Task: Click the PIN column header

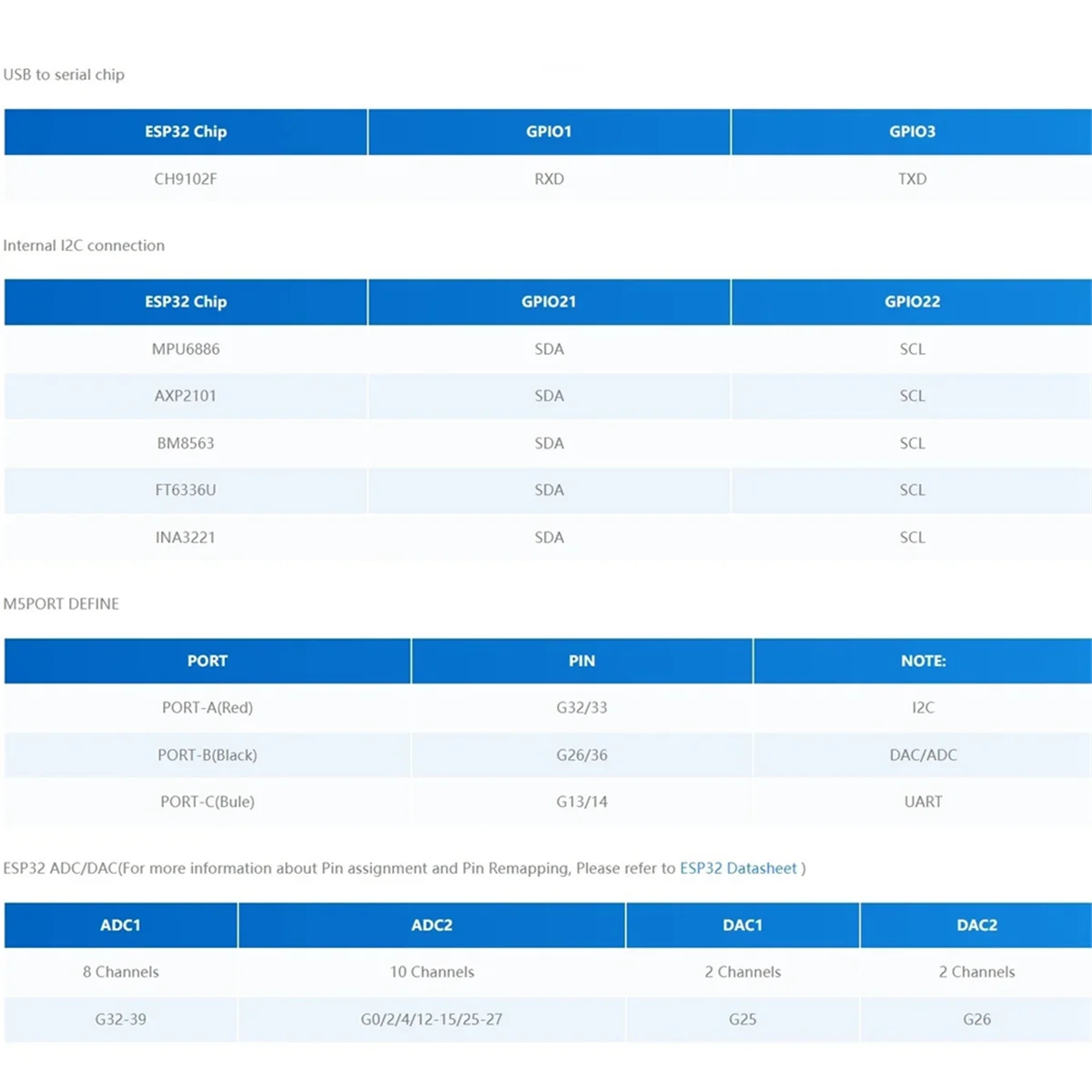Action: tap(582, 661)
